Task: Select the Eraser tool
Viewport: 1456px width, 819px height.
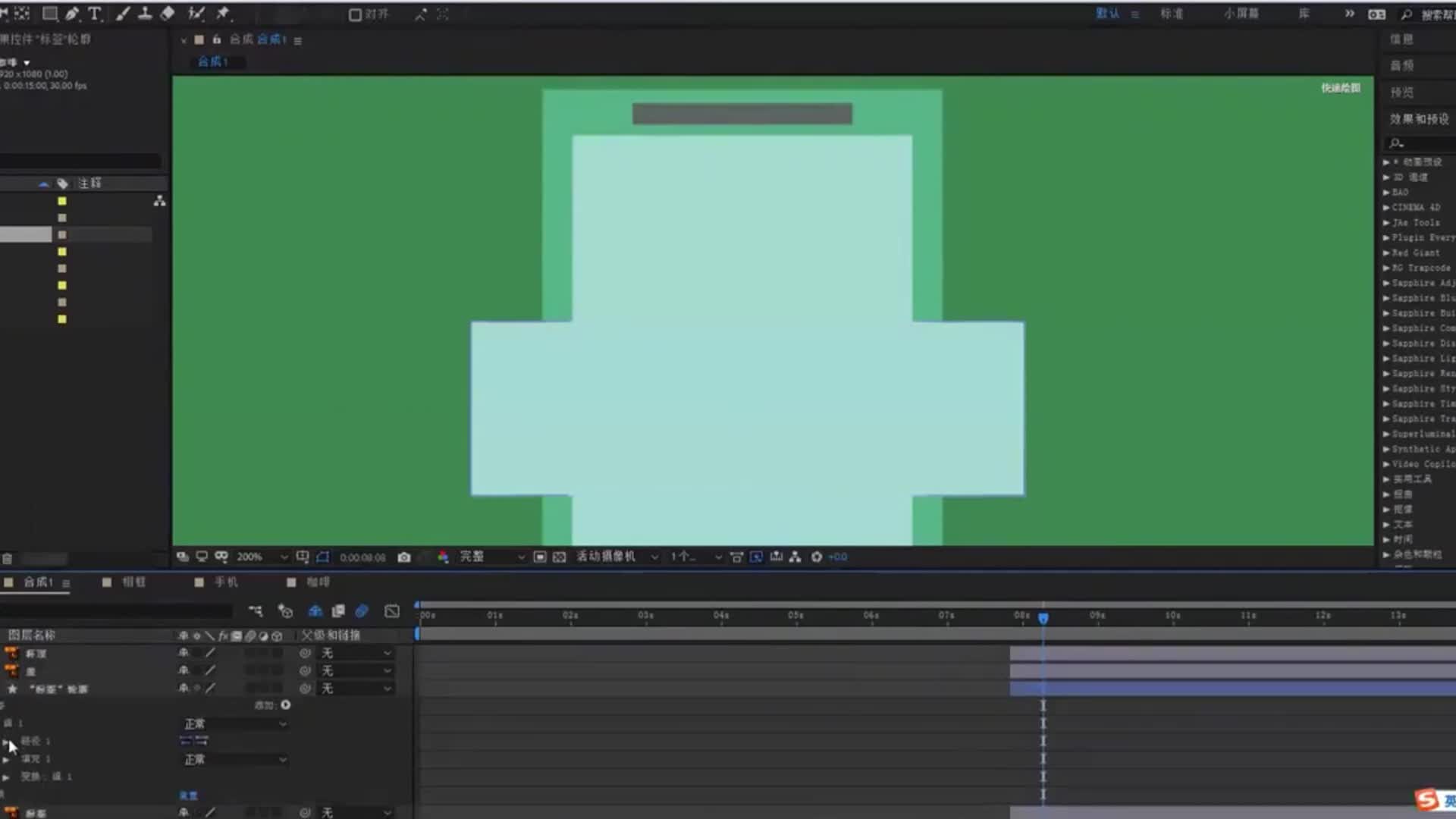Action: coord(168,14)
